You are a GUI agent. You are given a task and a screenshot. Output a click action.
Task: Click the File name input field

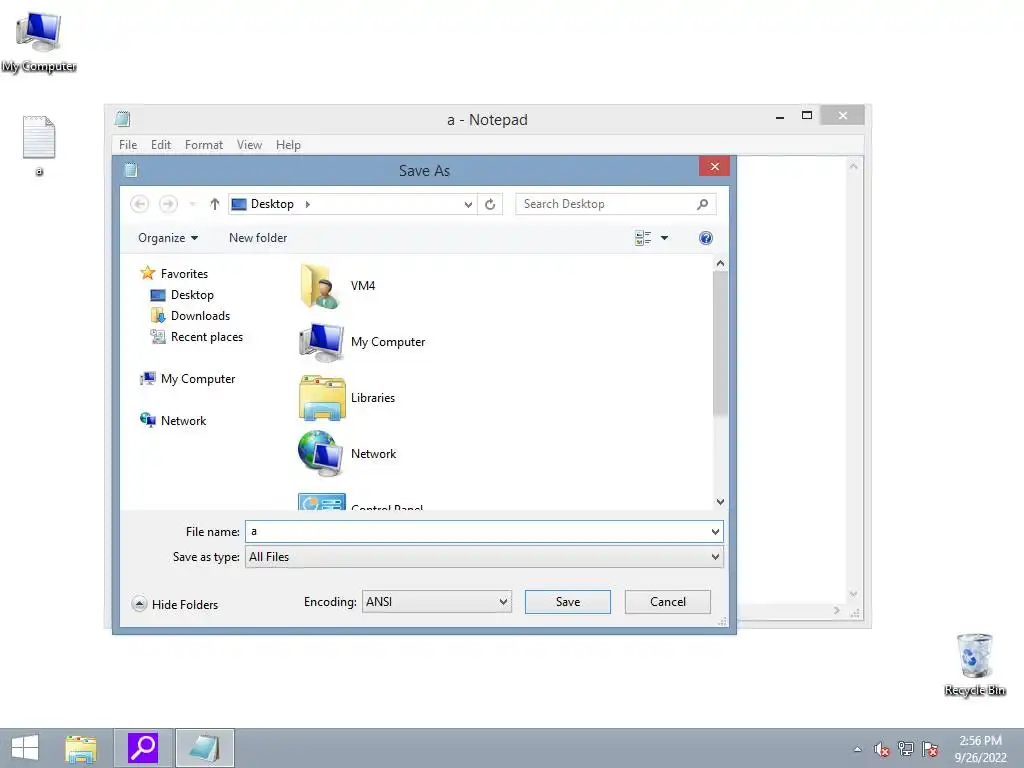point(477,532)
